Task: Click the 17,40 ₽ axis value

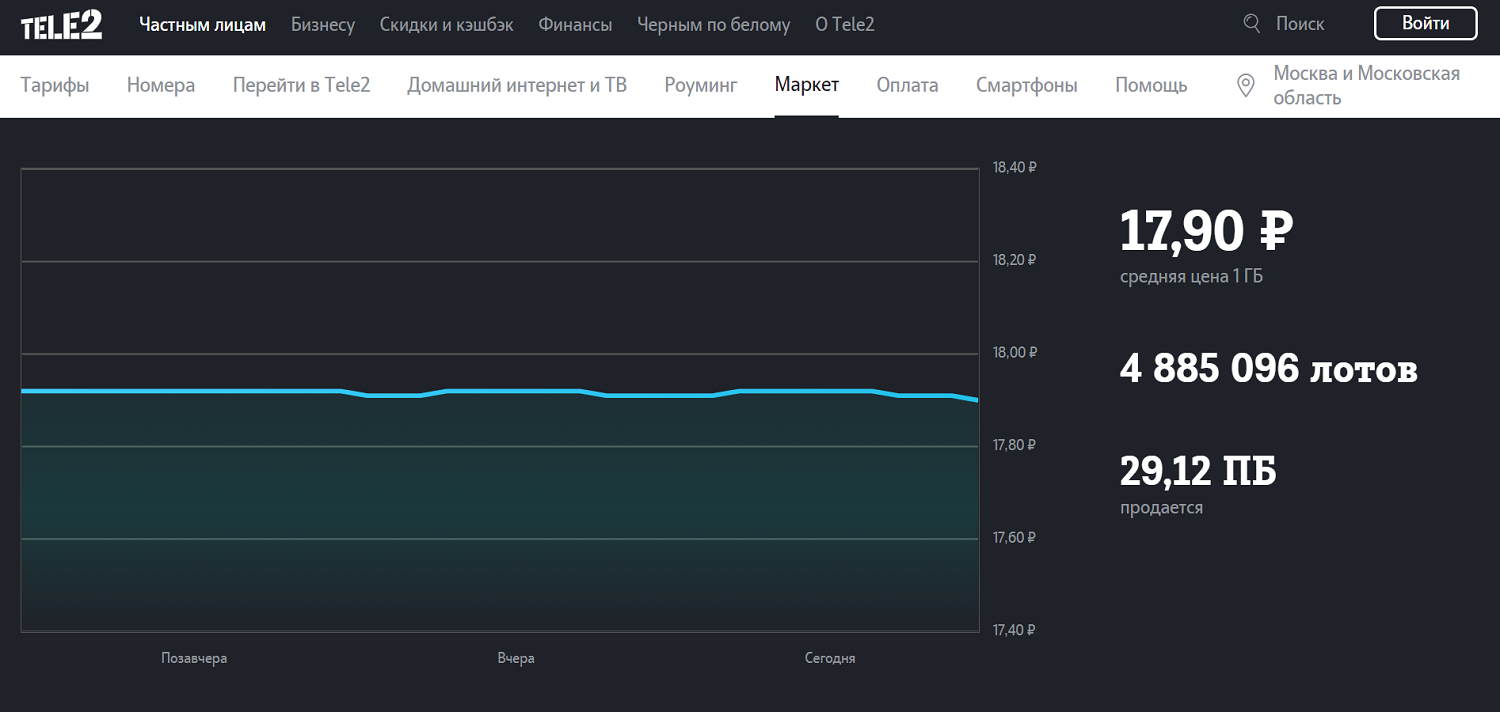Action: pos(1014,630)
